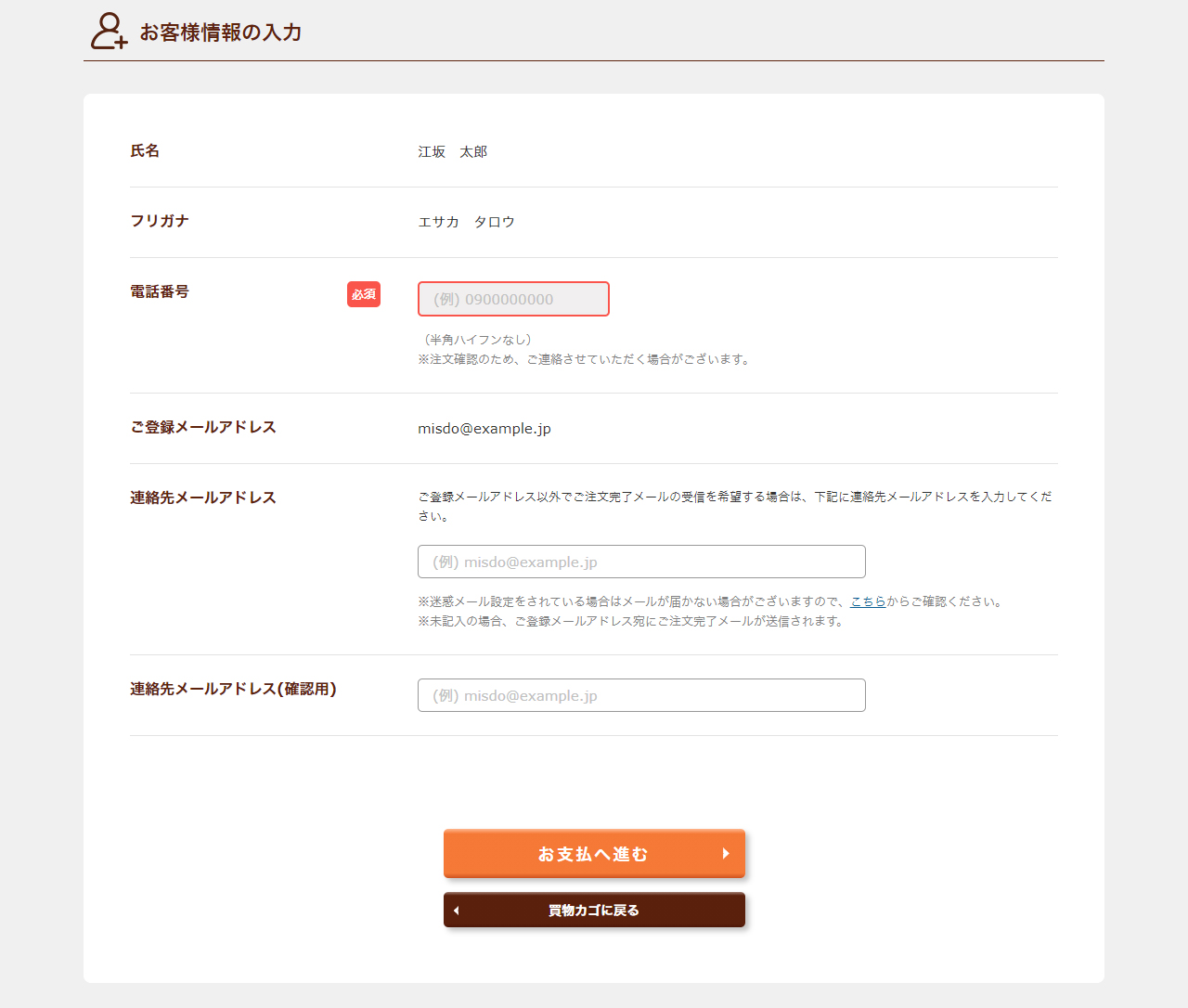Click the お客様情報の入力 page heading
Screen dimensions: 1188x1008
pyautogui.click(x=221, y=32)
